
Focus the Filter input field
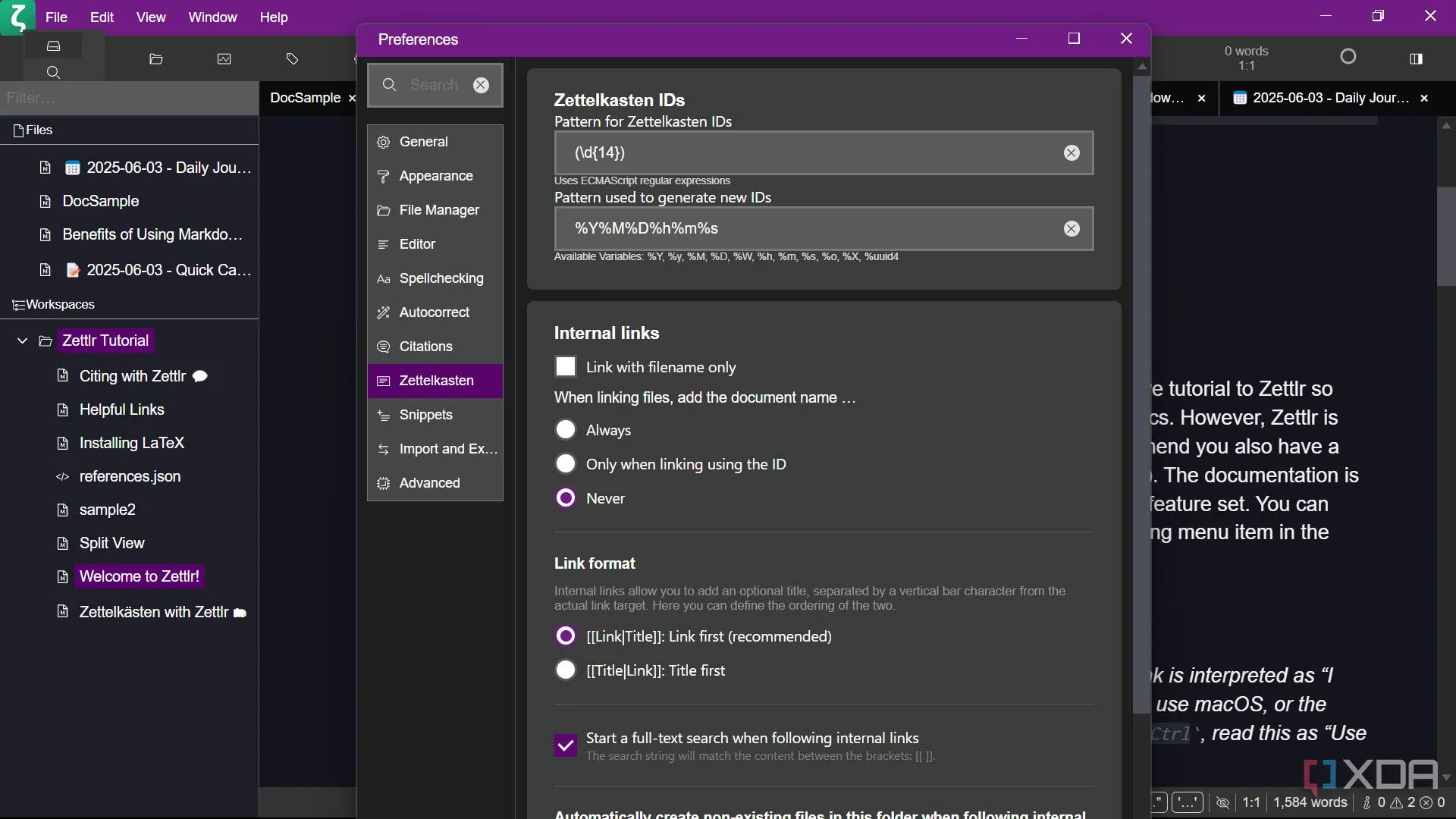[129, 99]
